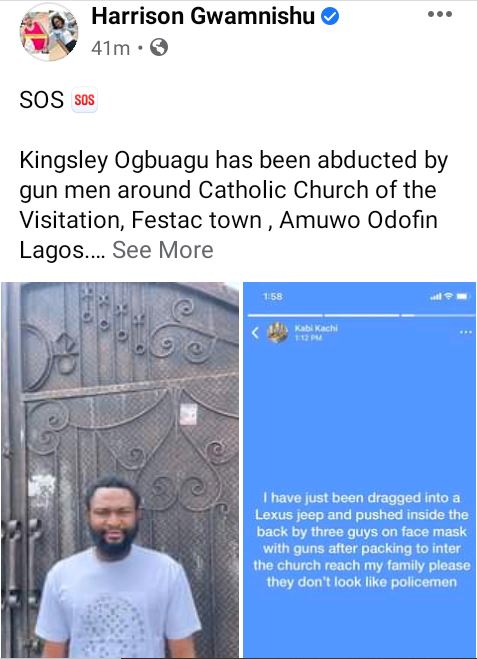Click Wi-Fi icon in story status bar
Viewport: 477px width, 659px height.
pos(449,297)
